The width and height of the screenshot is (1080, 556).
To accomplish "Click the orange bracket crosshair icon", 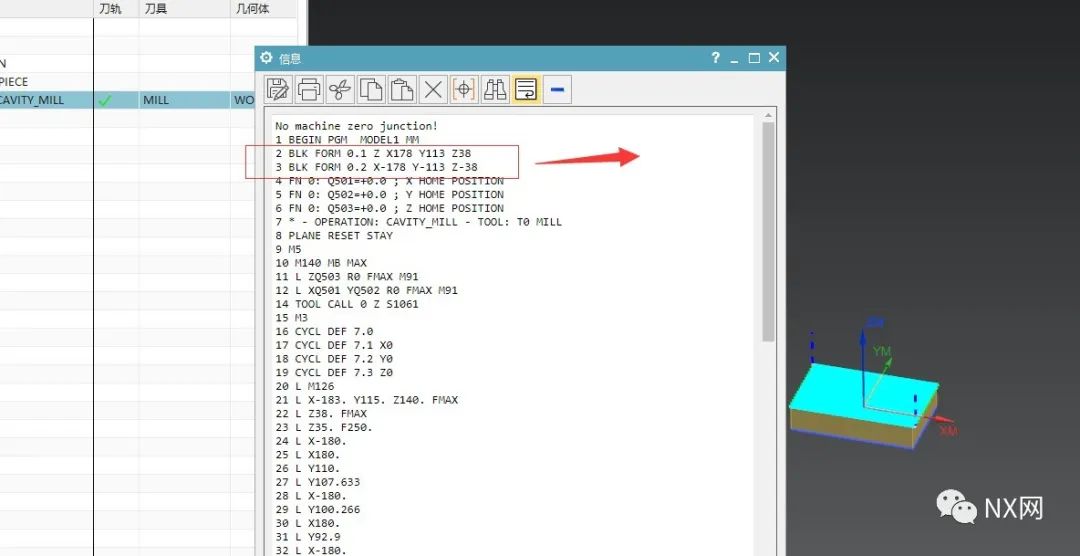I will pyautogui.click(x=463, y=90).
